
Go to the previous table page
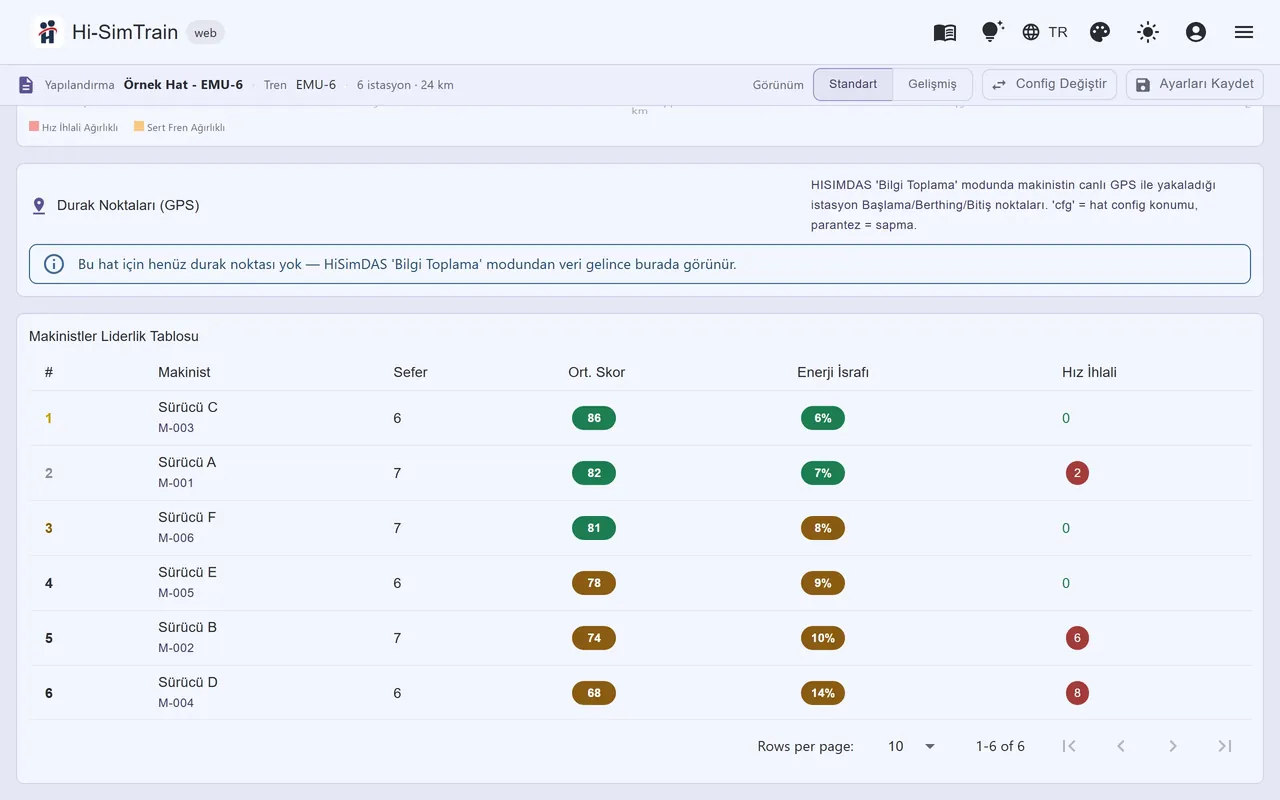pos(1121,746)
